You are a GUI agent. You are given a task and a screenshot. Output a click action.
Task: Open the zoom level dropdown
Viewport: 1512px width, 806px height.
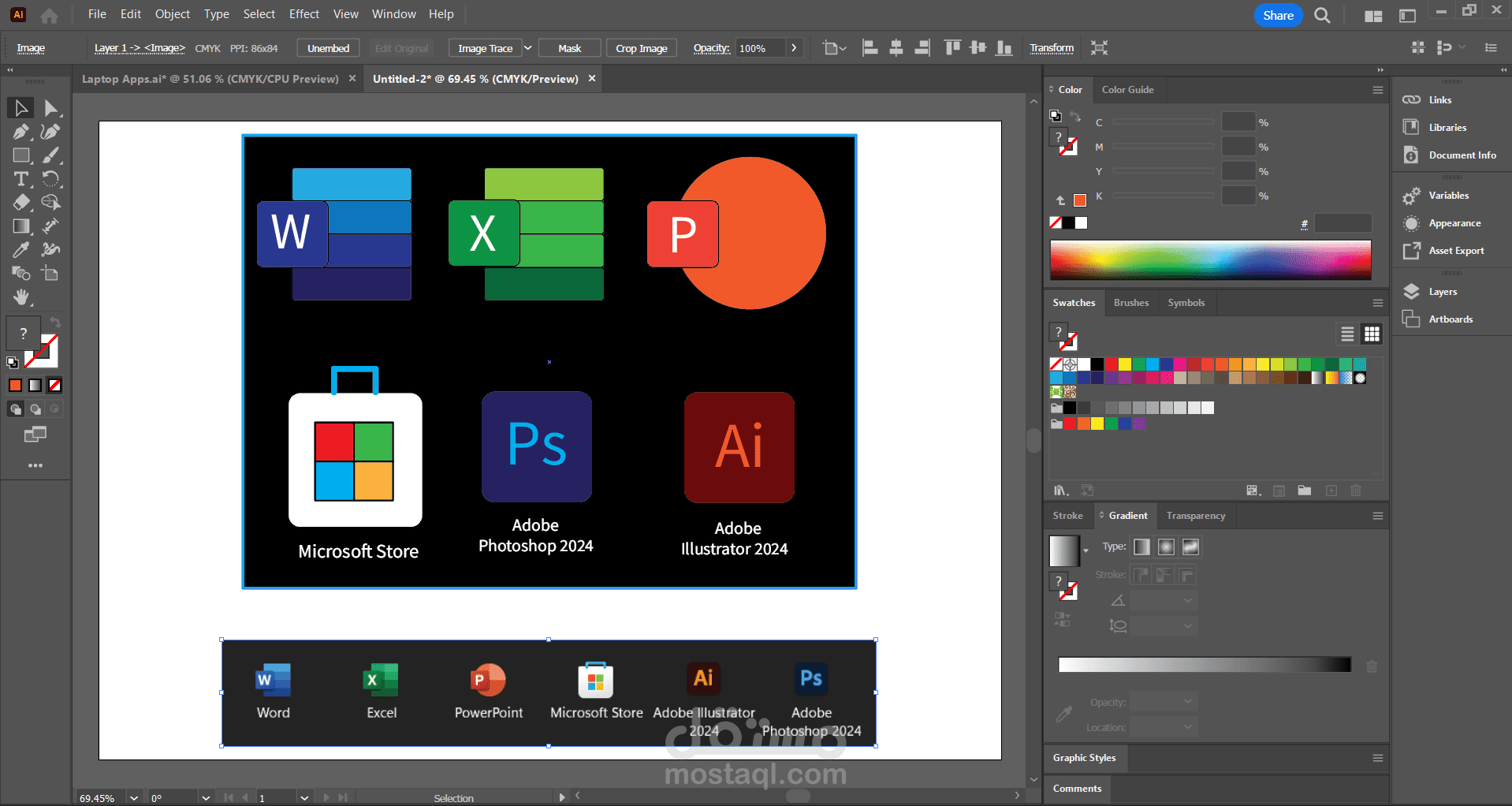134,798
